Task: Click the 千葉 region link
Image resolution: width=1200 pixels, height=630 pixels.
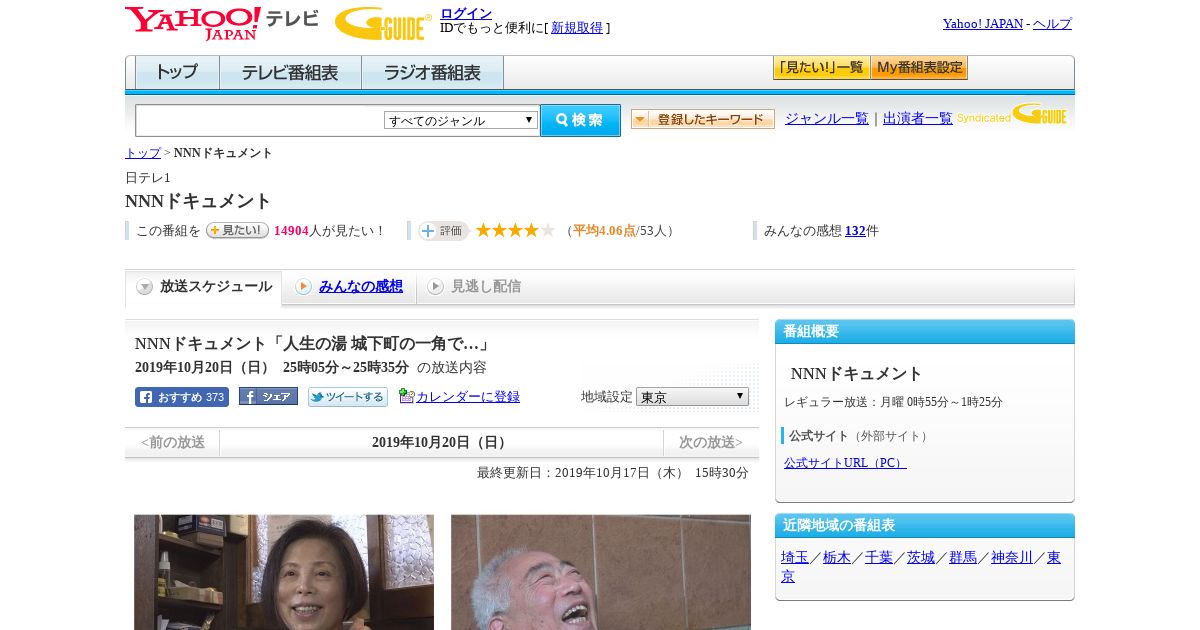Action: (879, 558)
